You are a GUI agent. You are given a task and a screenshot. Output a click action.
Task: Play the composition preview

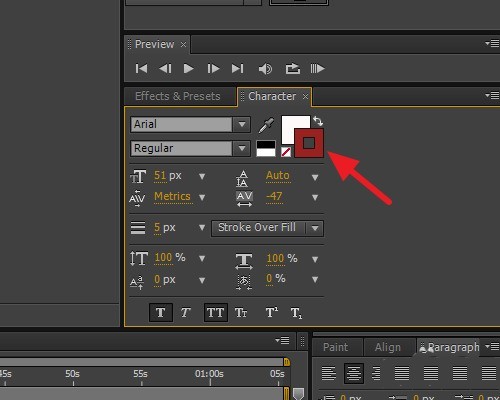click(x=189, y=69)
